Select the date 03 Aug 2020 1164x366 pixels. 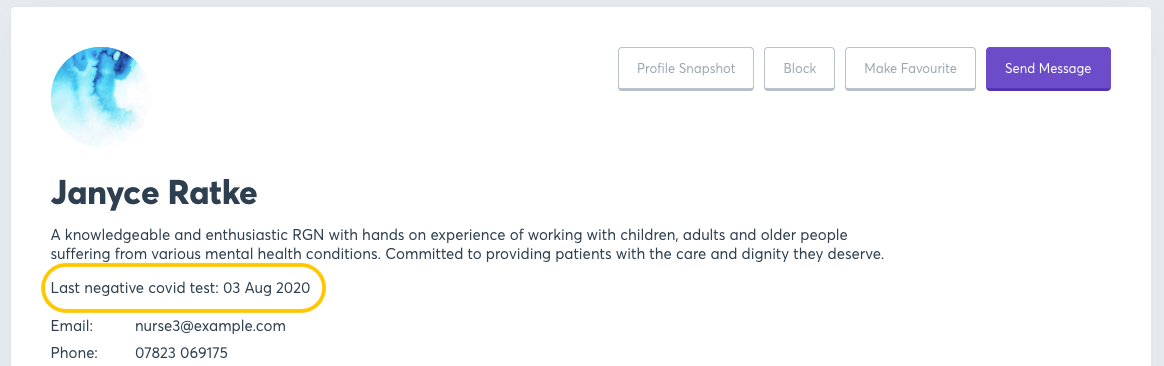pos(267,287)
